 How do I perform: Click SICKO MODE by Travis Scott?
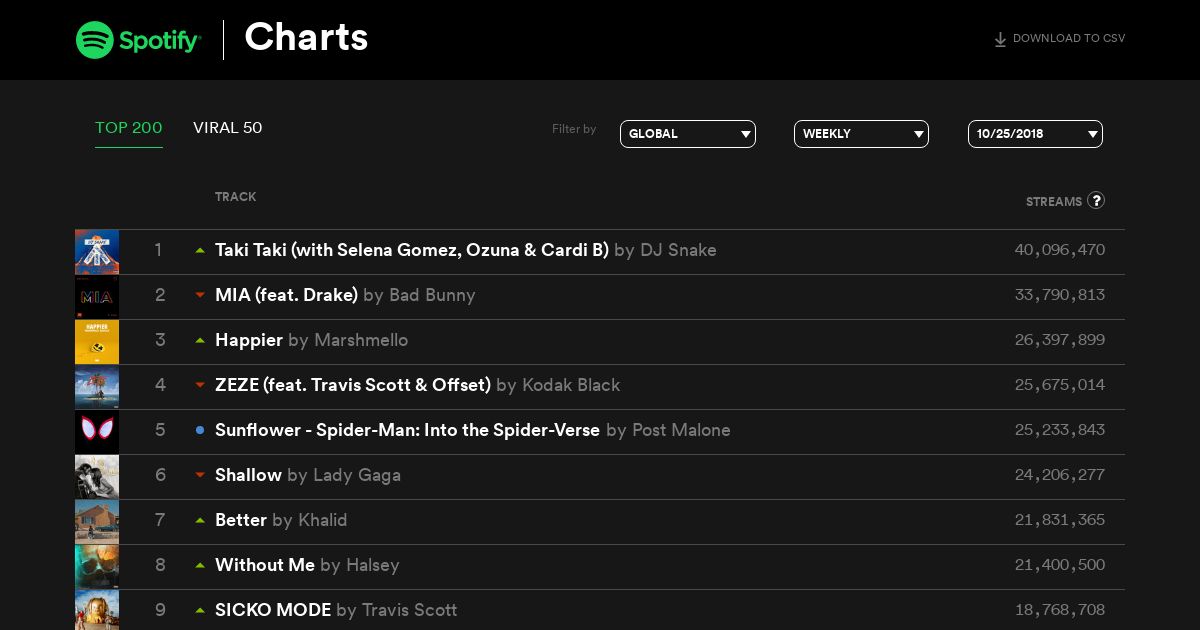336,610
